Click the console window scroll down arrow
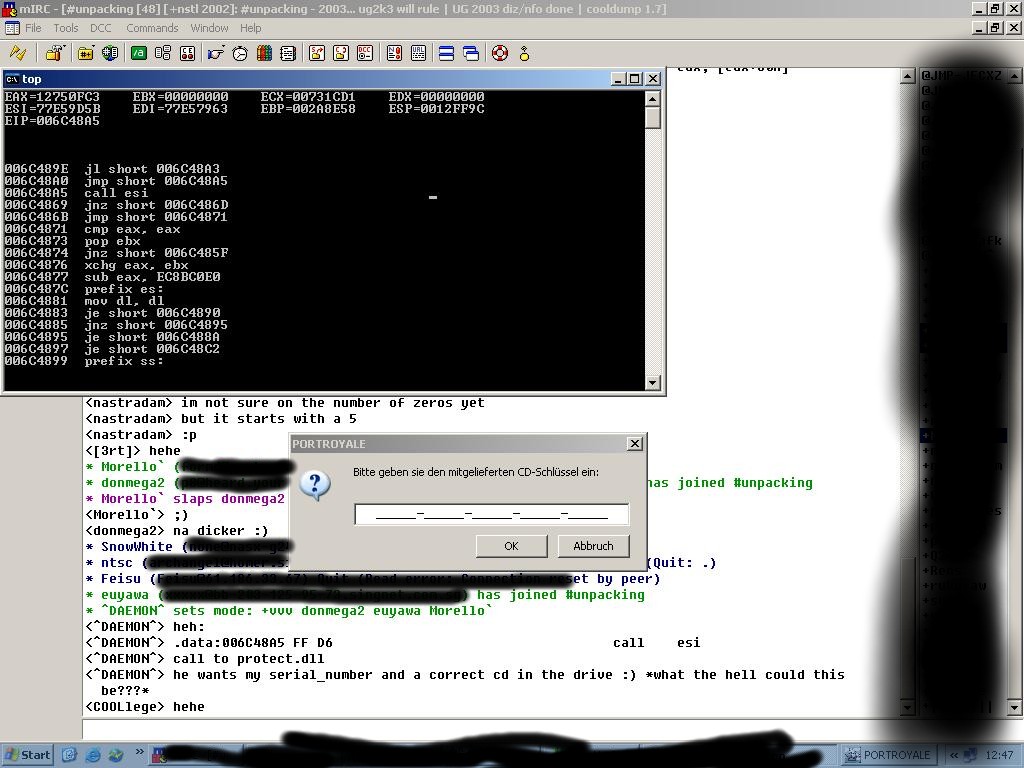This screenshot has height=768, width=1024. coord(653,382)
